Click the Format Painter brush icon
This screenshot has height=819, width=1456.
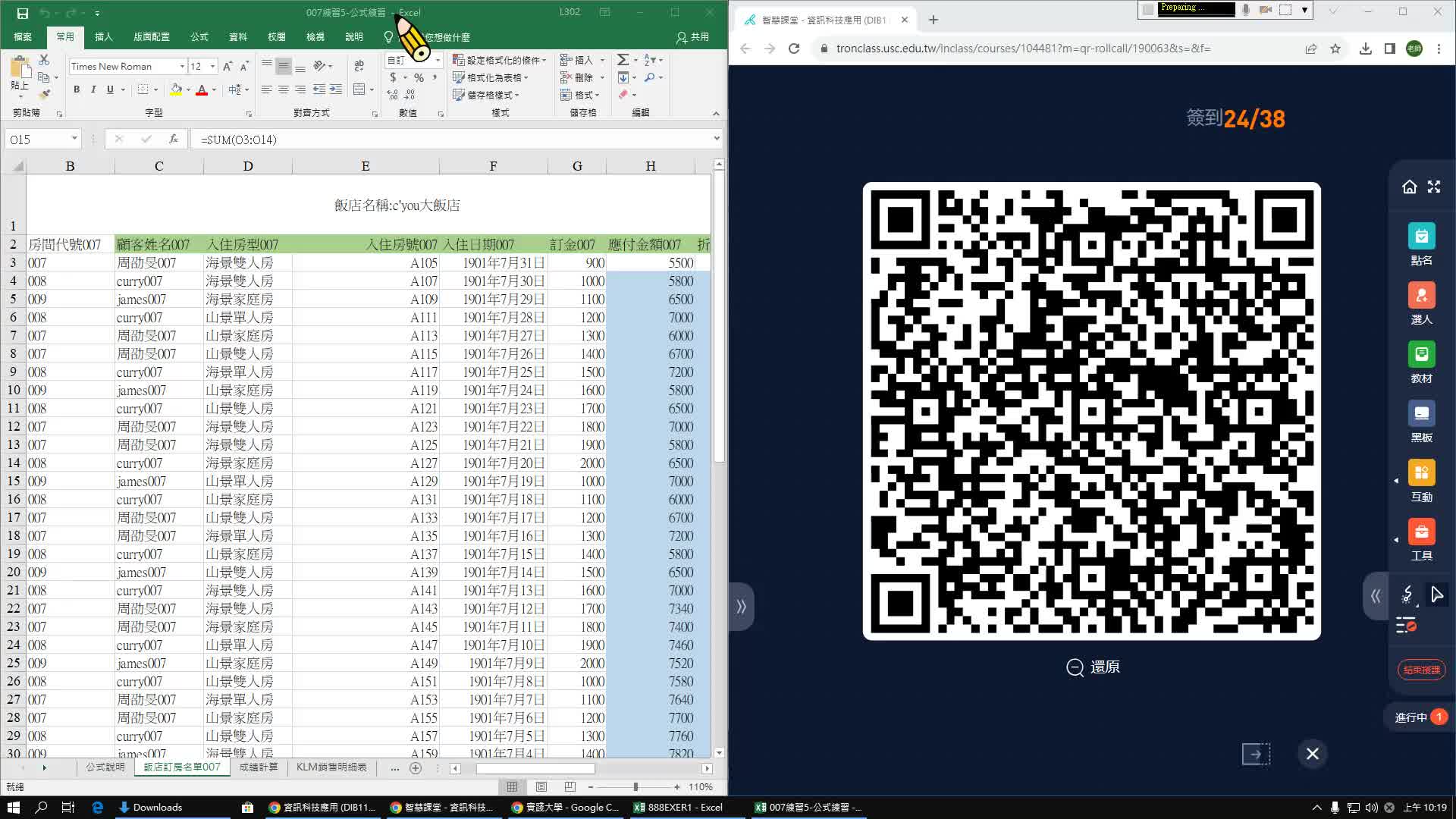pos(44,94)
